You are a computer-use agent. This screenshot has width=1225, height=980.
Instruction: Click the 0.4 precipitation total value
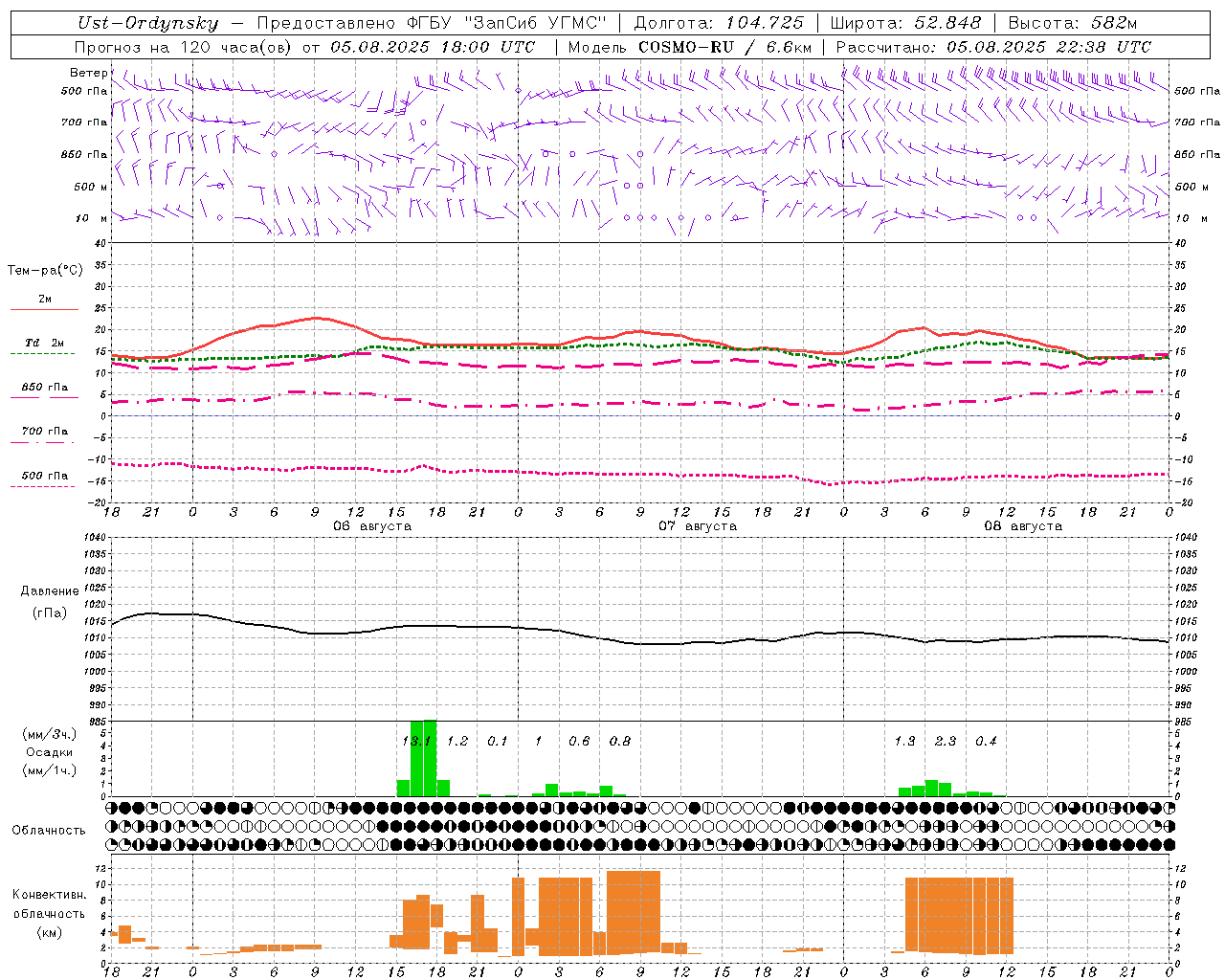tap(986, 741)
